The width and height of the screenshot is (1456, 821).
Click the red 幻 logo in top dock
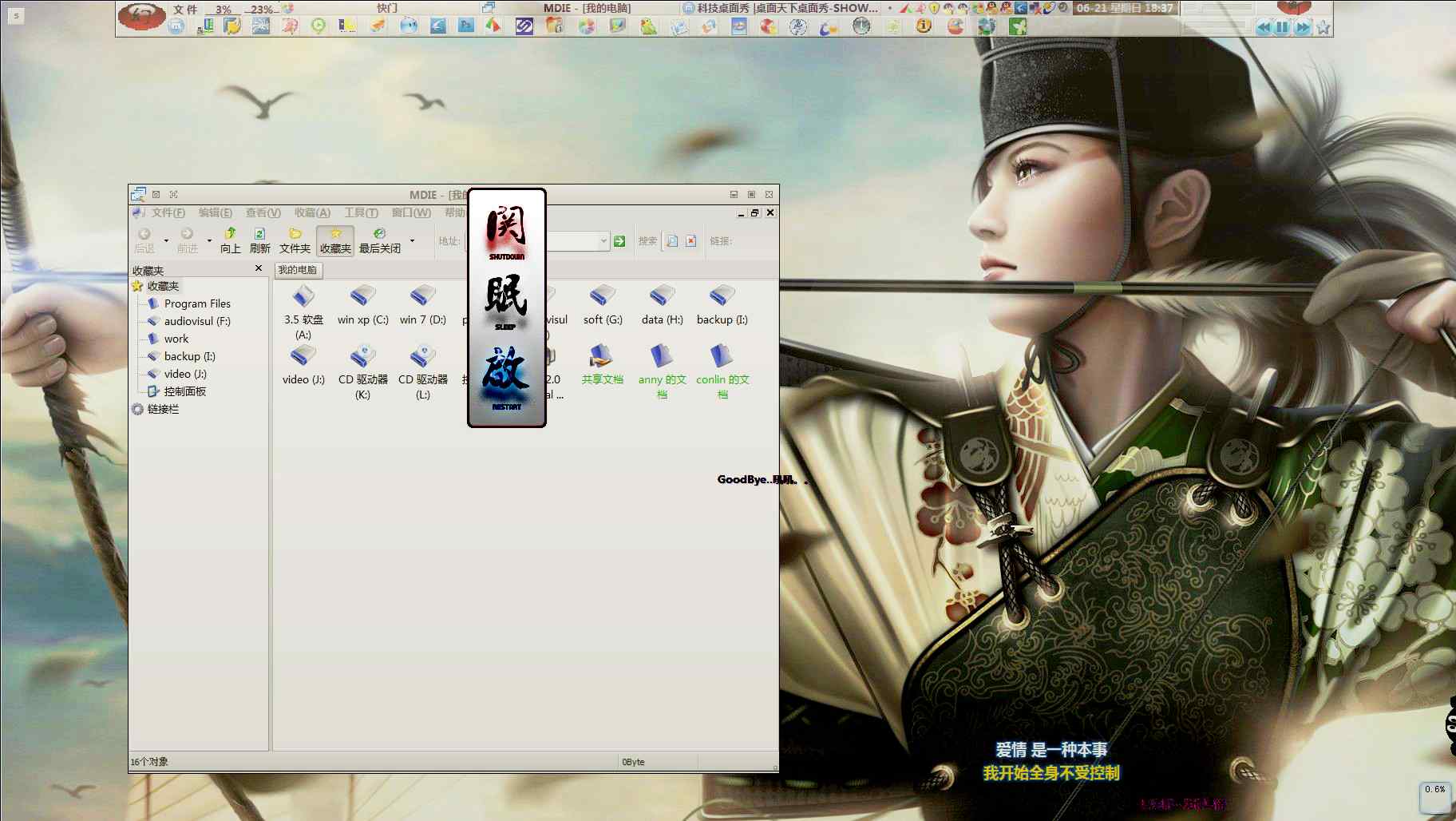coord(142,16)
